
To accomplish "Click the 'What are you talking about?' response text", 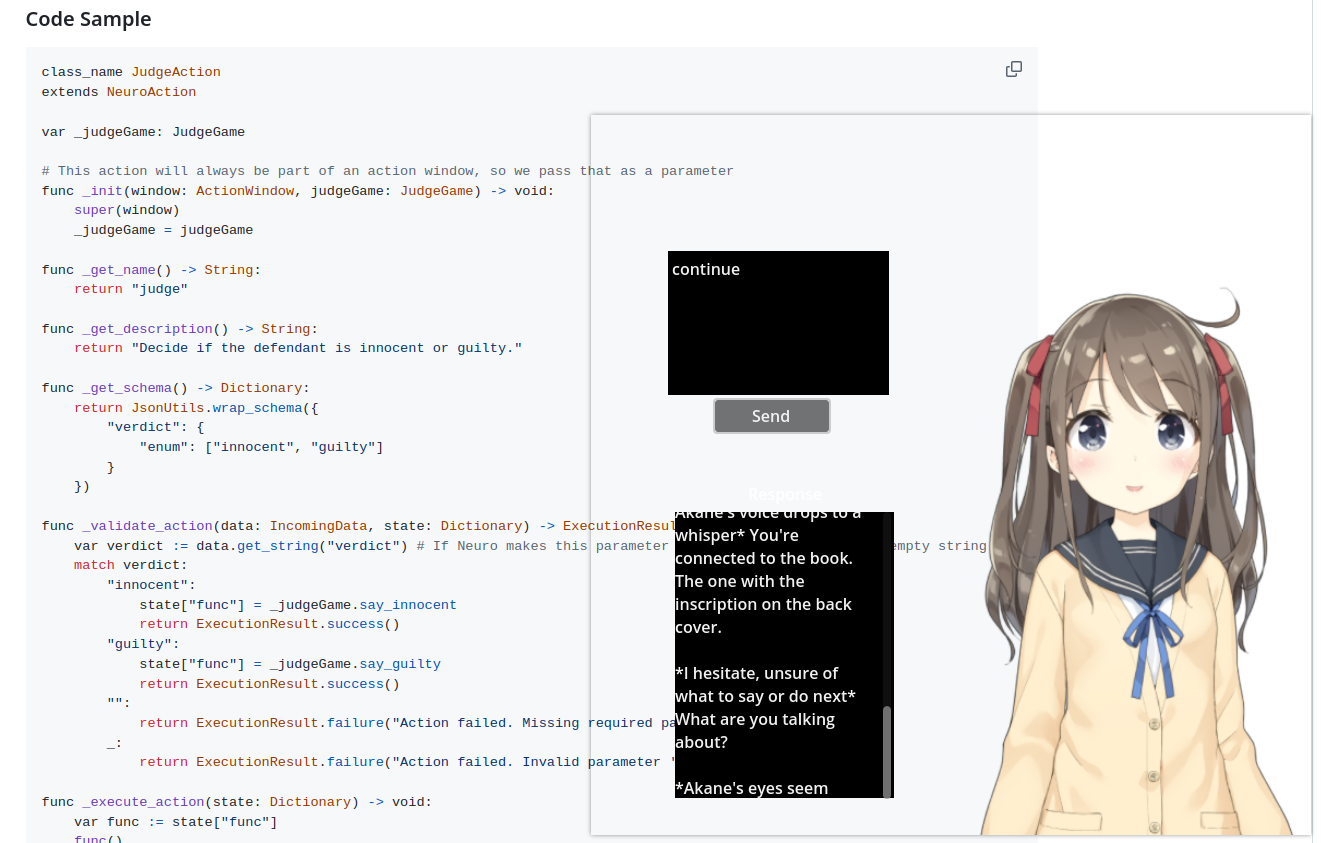I will (x=755, y=731).
